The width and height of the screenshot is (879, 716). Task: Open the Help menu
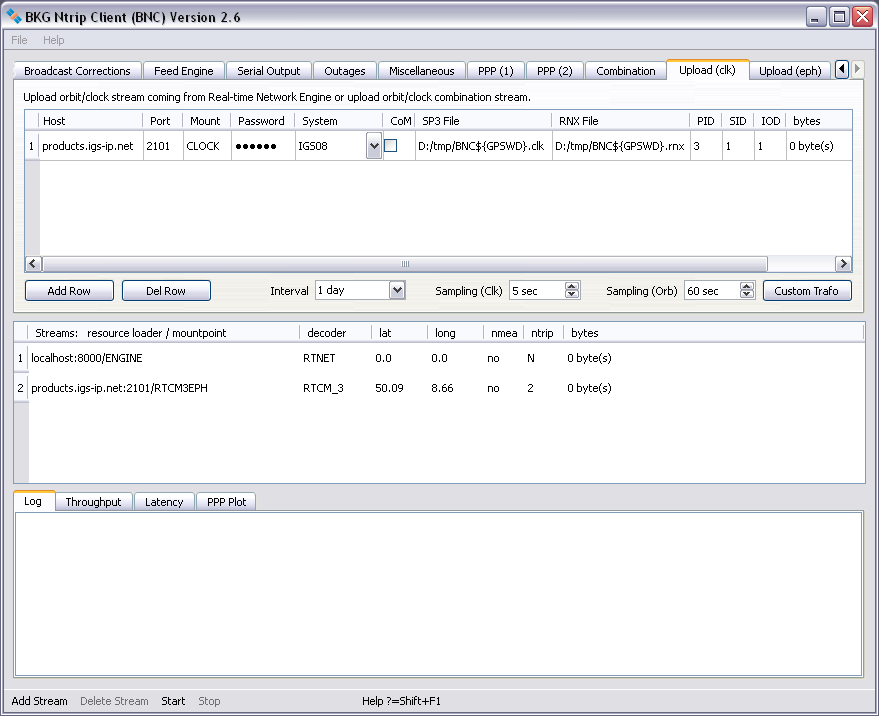54,40
